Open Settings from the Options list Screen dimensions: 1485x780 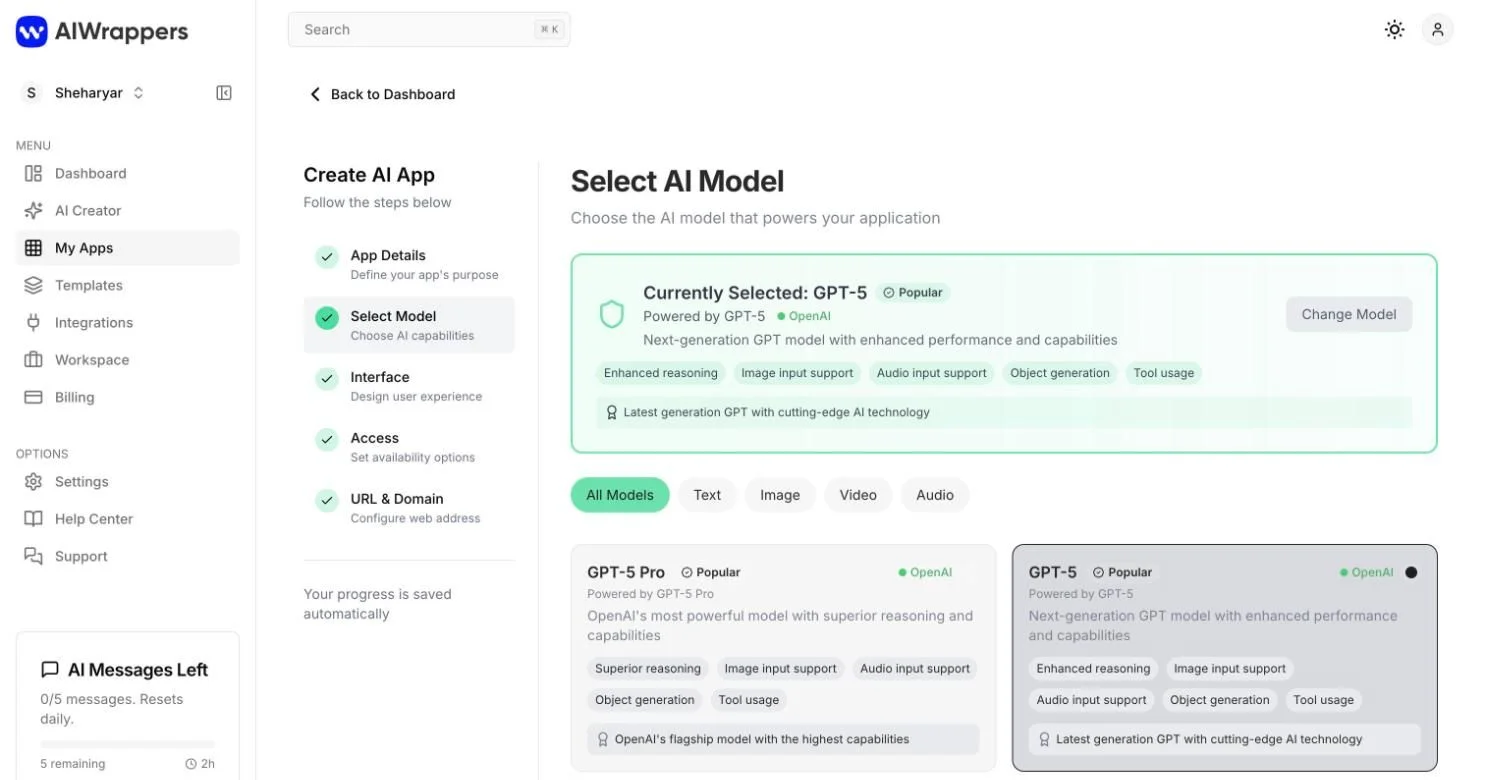pyautogui.click(x=128, y=482)
